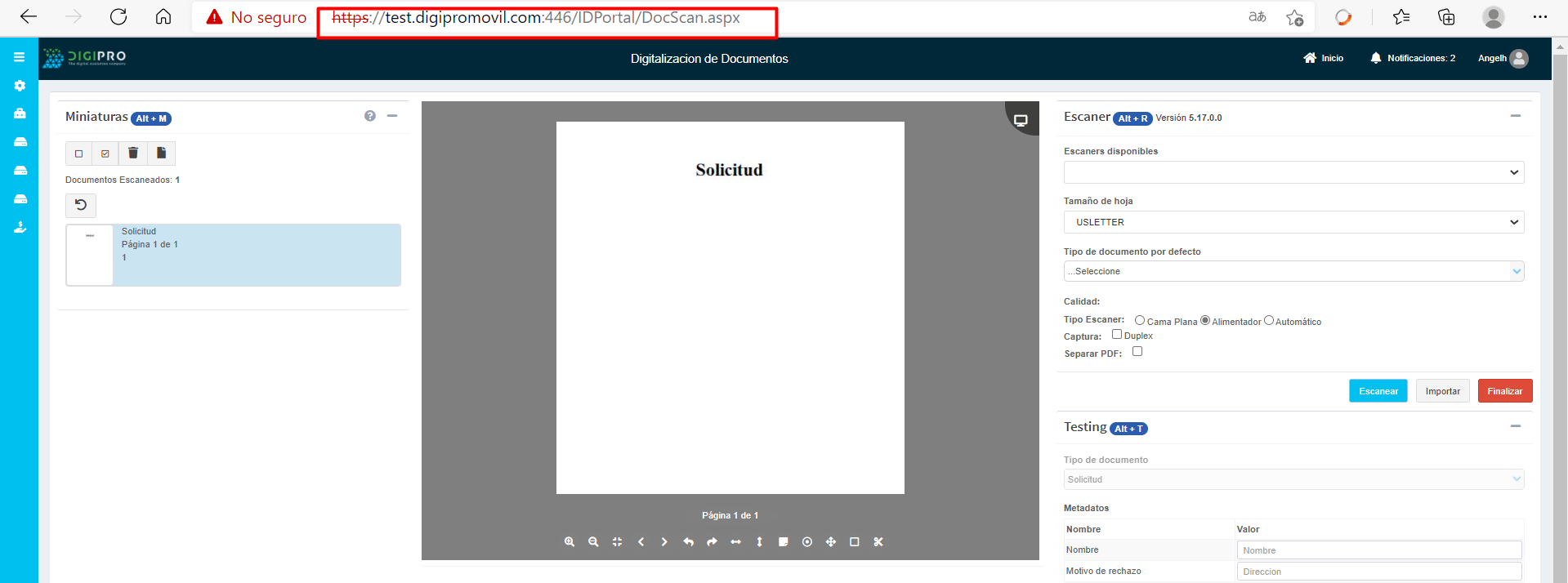The width and height of the screenshot is (1568, 583).
Task: Go to next page using right chevron
Action: [x=664, y=542]
